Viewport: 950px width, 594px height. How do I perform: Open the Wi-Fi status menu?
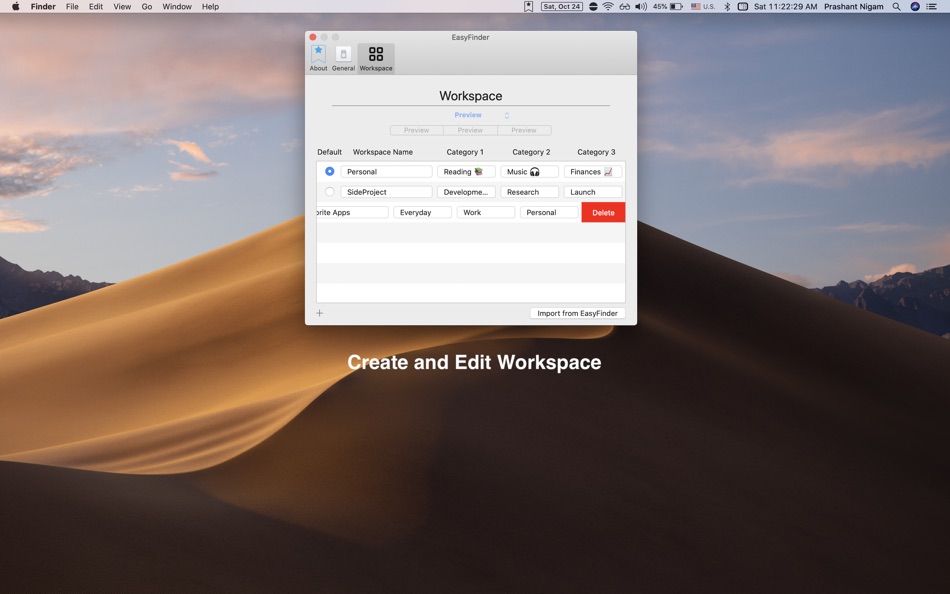[608, 7]
